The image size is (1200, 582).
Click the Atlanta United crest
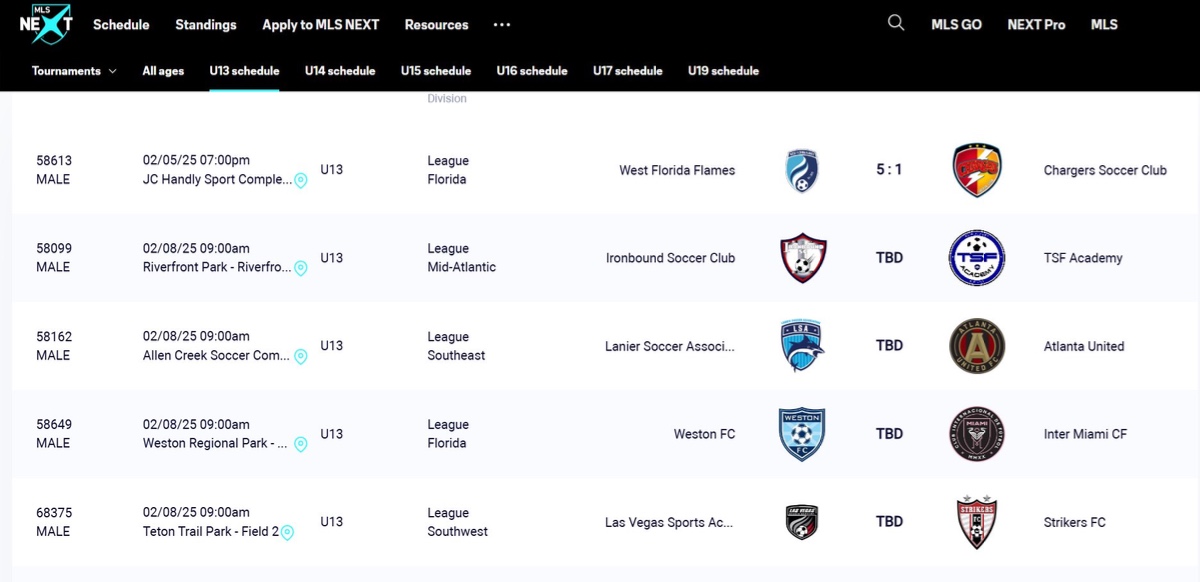(x=977, y=346)
